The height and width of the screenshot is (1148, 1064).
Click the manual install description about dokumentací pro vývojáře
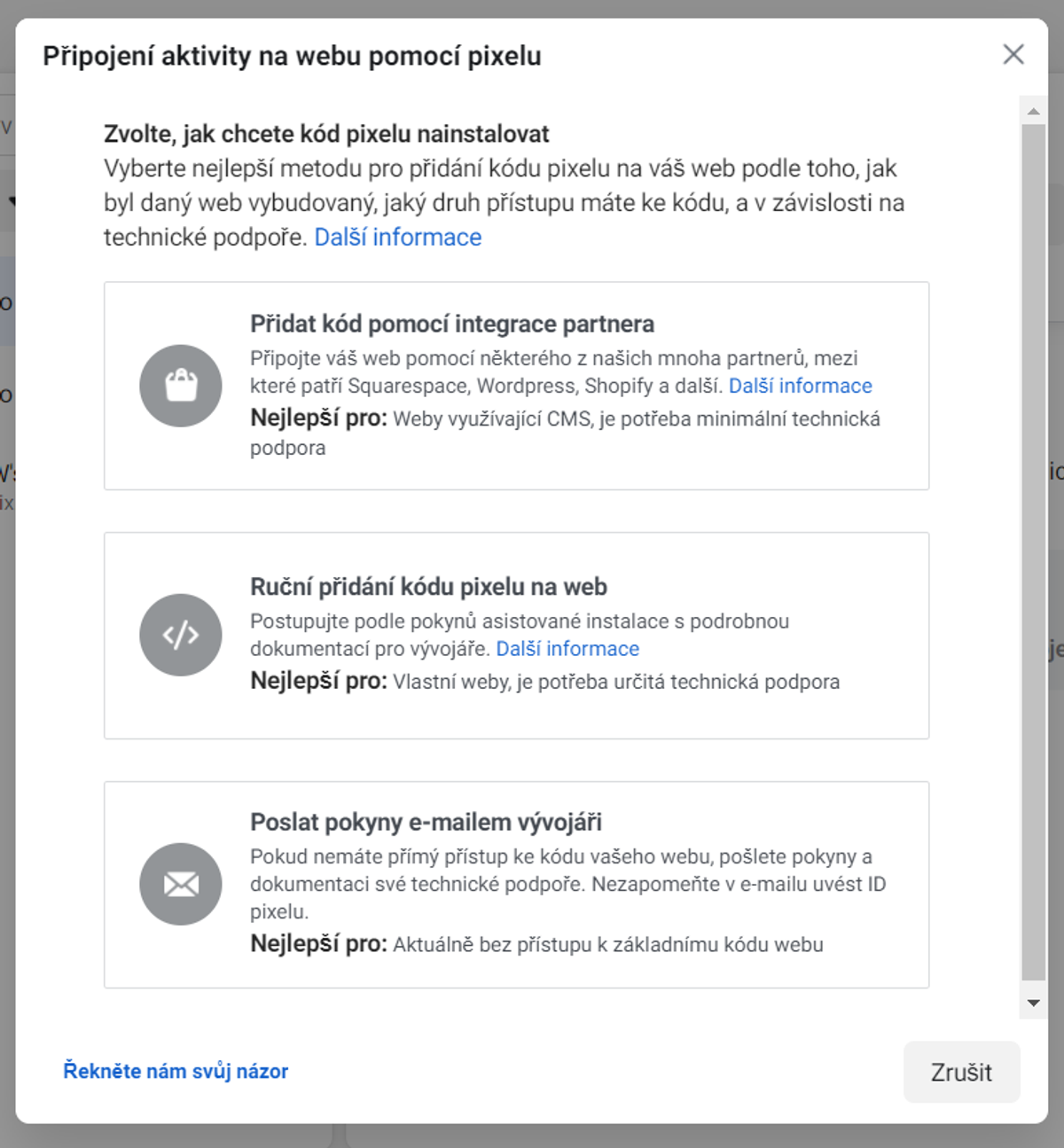click(x=520, y=635)
